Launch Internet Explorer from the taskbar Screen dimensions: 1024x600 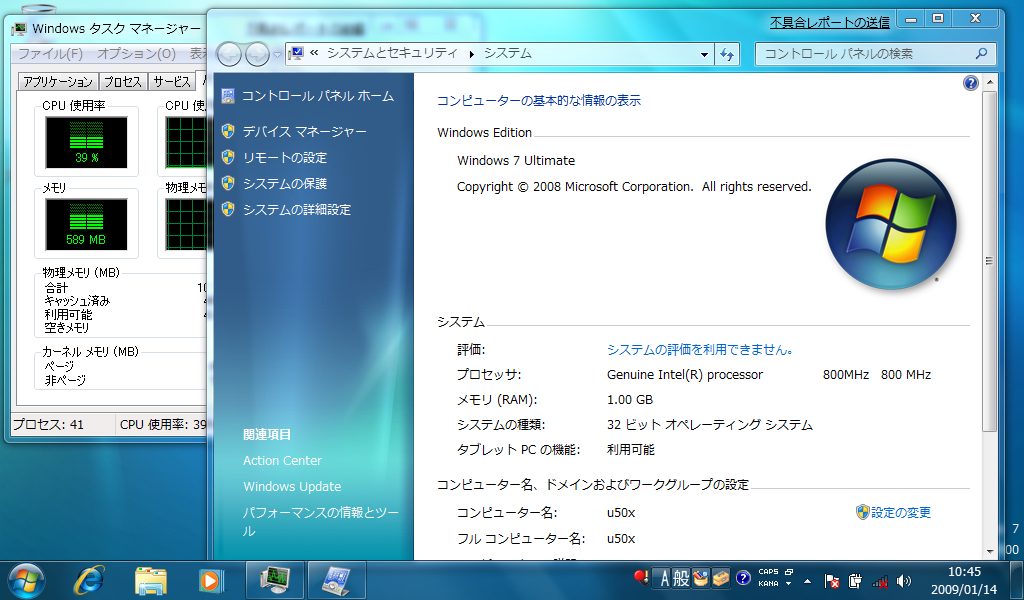point(89,580)
